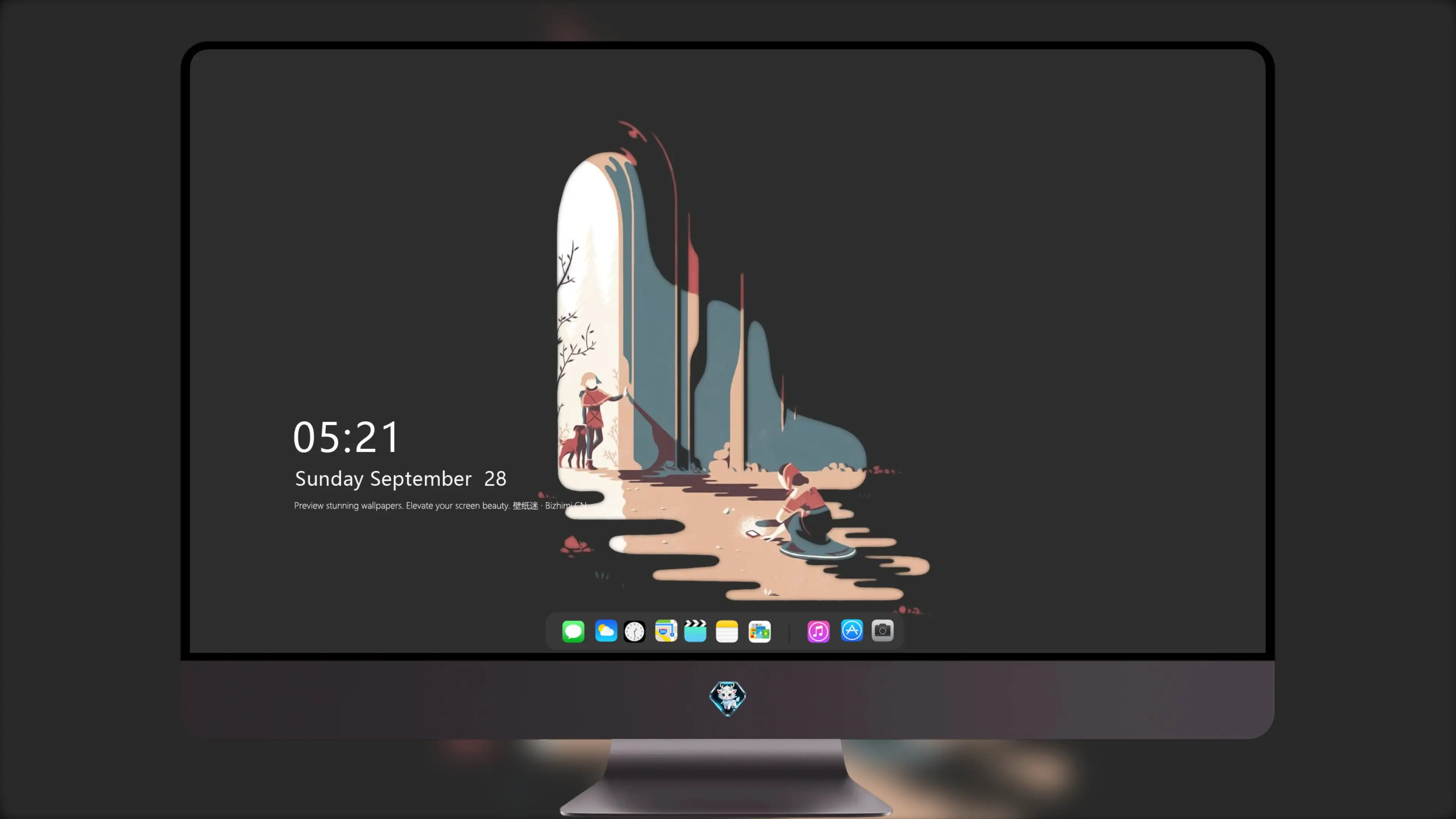Open the blue App Store icon

pyautogui.click(x=852, y=630)
